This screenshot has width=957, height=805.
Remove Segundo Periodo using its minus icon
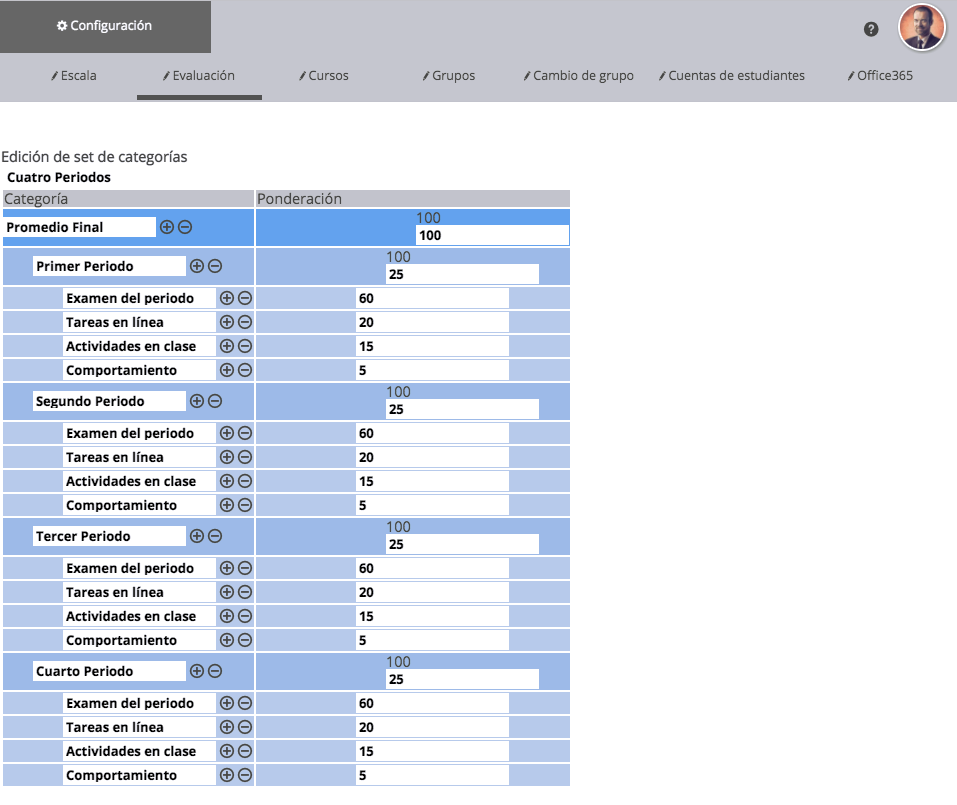coord(215,401)
